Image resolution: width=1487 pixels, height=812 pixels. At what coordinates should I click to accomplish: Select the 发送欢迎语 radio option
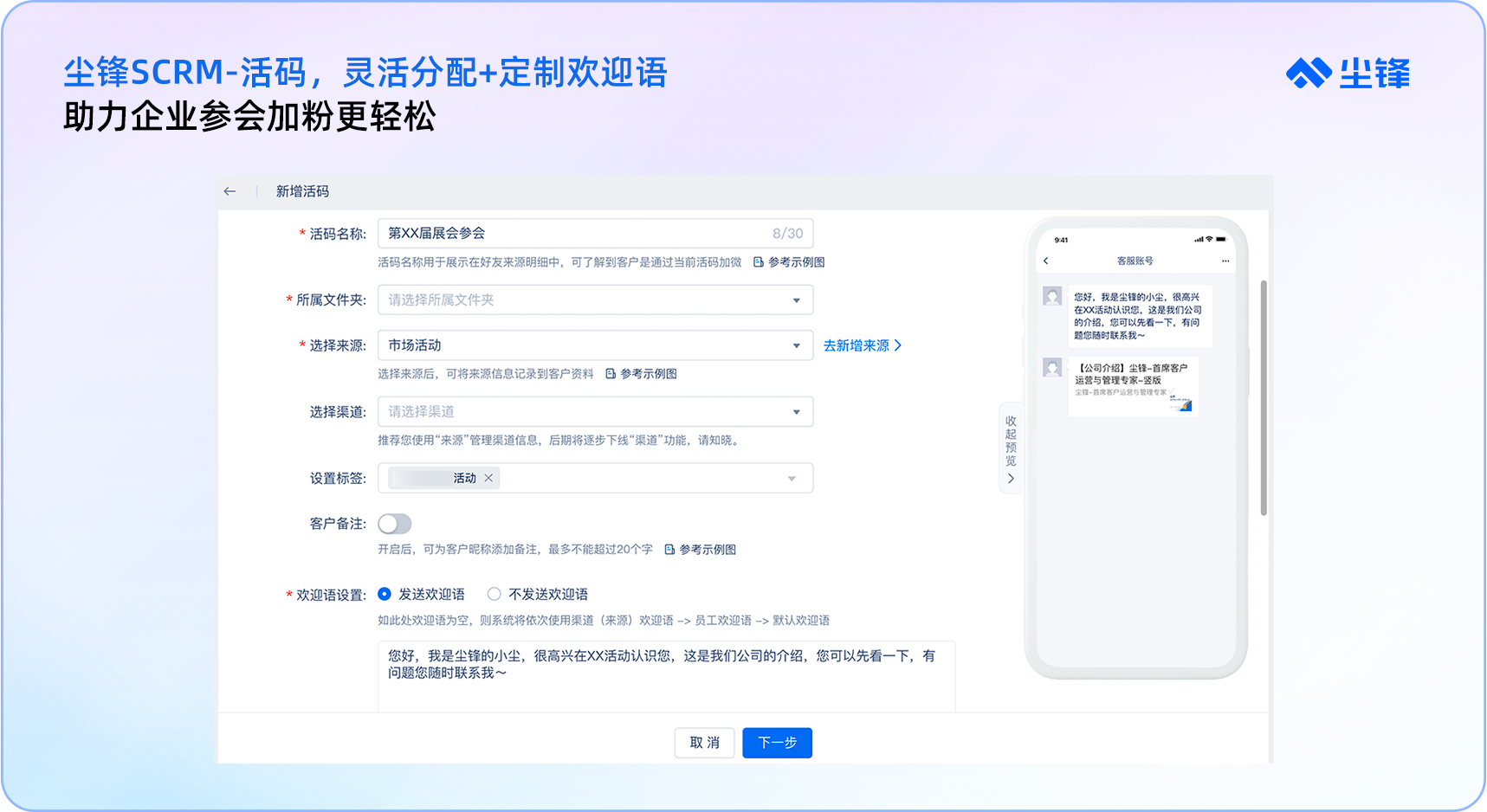[x=385, y=594]
